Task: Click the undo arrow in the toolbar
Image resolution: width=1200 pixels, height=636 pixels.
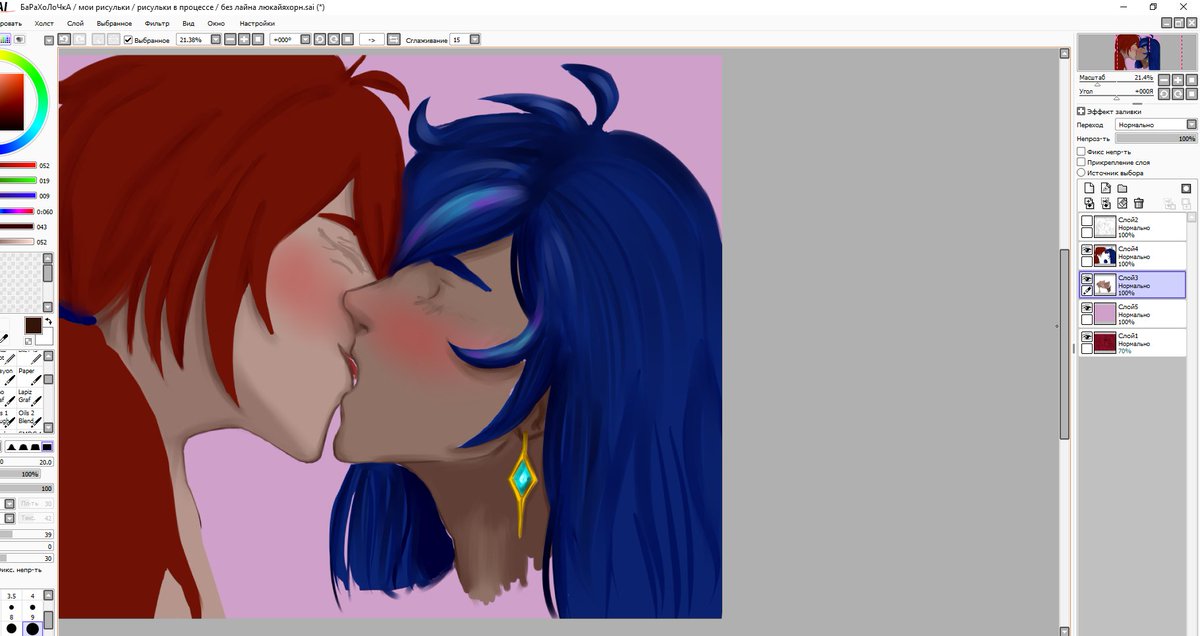Action: coord(64,40)
